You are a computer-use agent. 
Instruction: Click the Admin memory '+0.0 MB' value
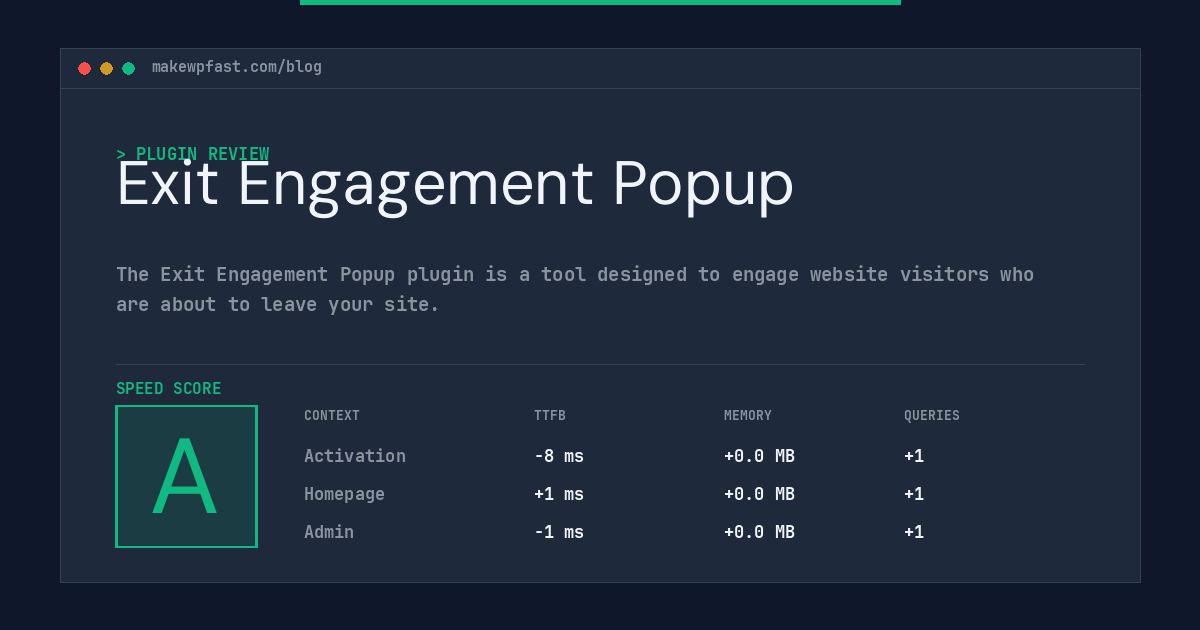pyautogui.click(x=759, y=532)
